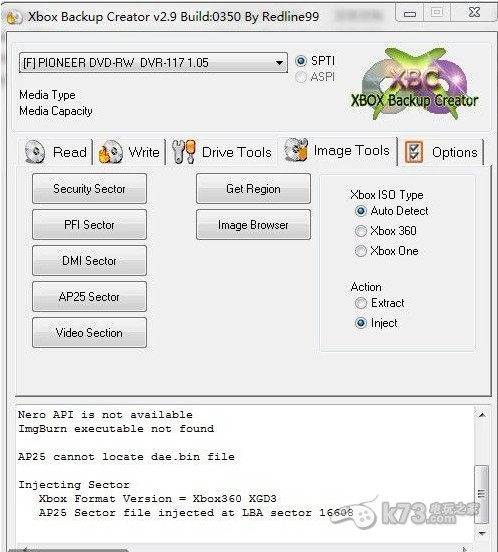
Task: Click the drive selector dropdown arrow
Action: (x=279, y=63)
